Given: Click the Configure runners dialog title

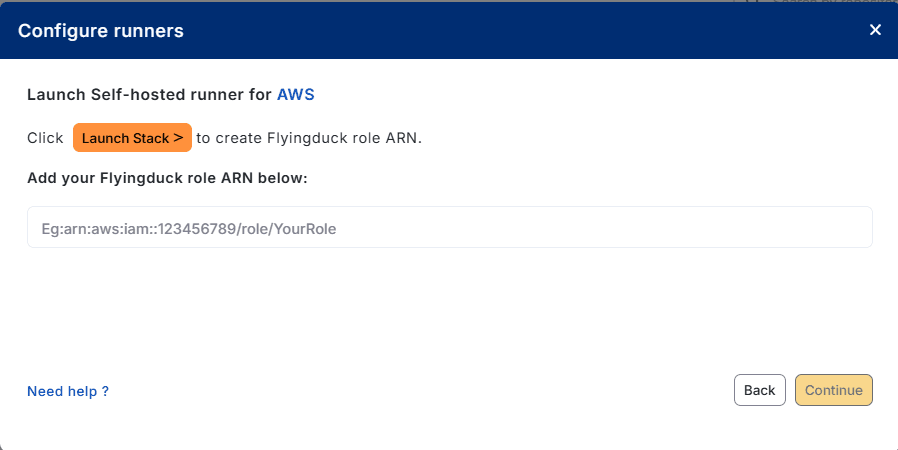Looking at the screenshot, I should (101, 31).
